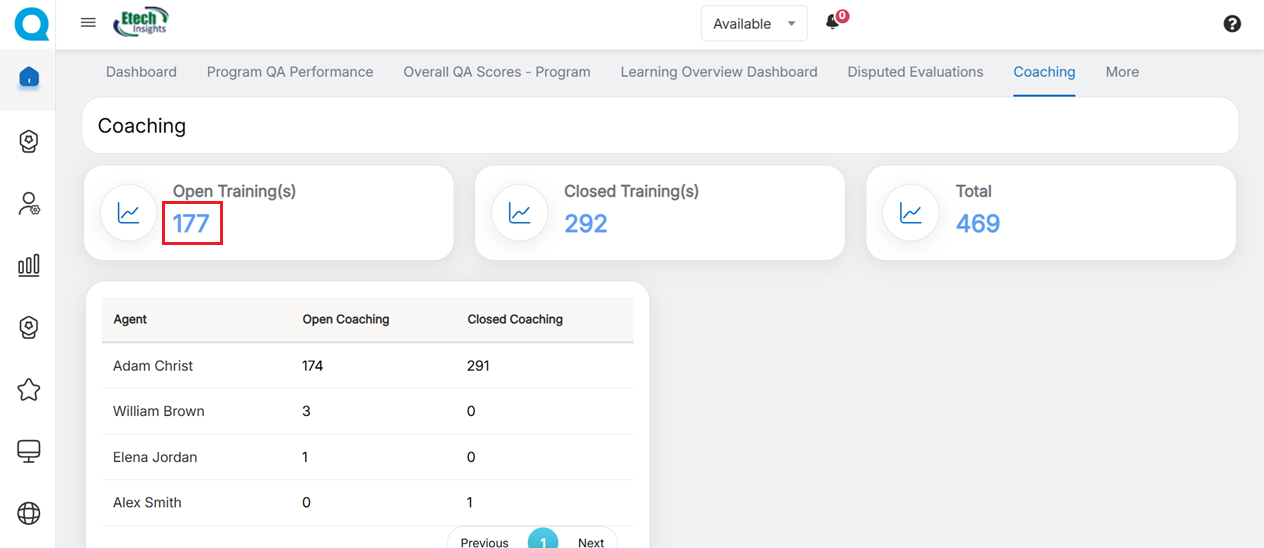Go to the Disputed Evaluations tab

(915, 72)
